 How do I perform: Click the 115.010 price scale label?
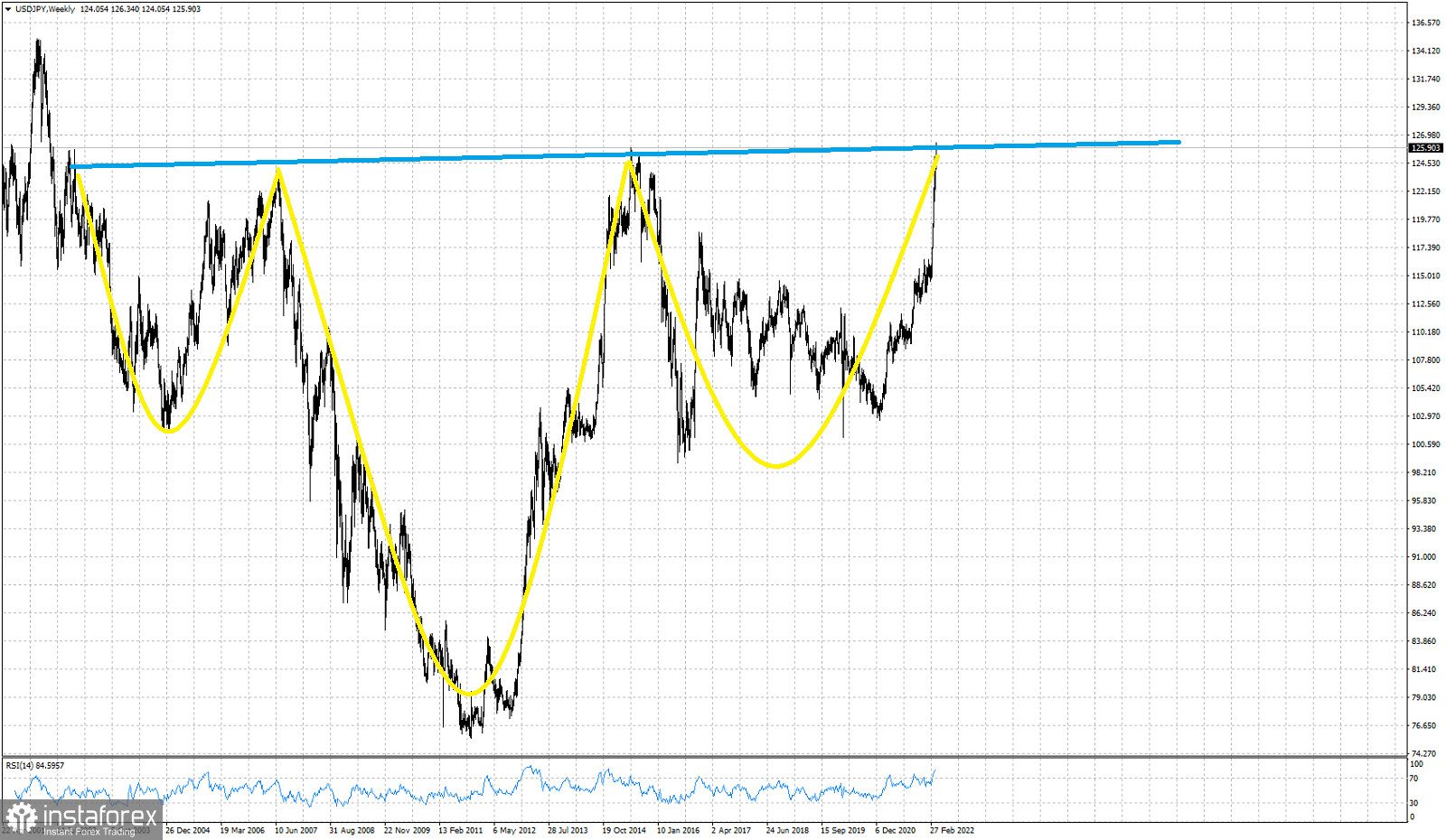click(1425, 275)
